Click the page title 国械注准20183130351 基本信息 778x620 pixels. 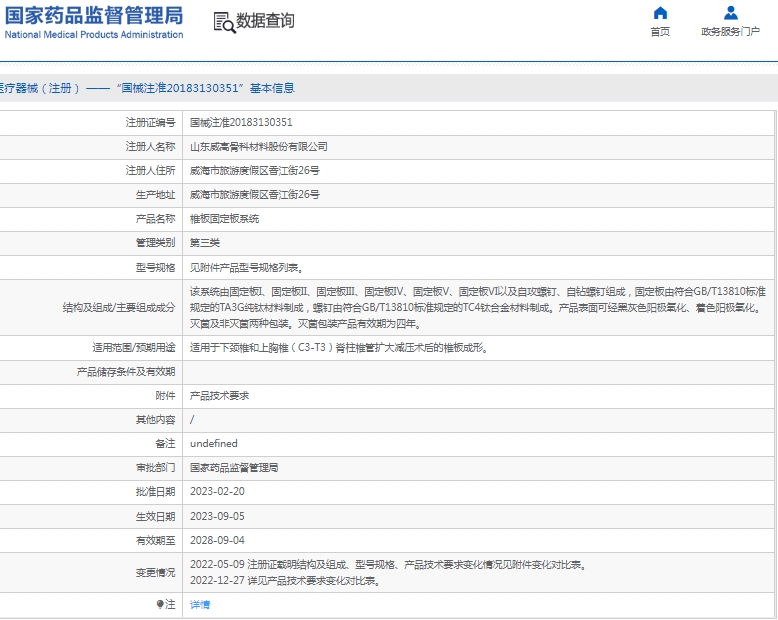coord(205,88)
